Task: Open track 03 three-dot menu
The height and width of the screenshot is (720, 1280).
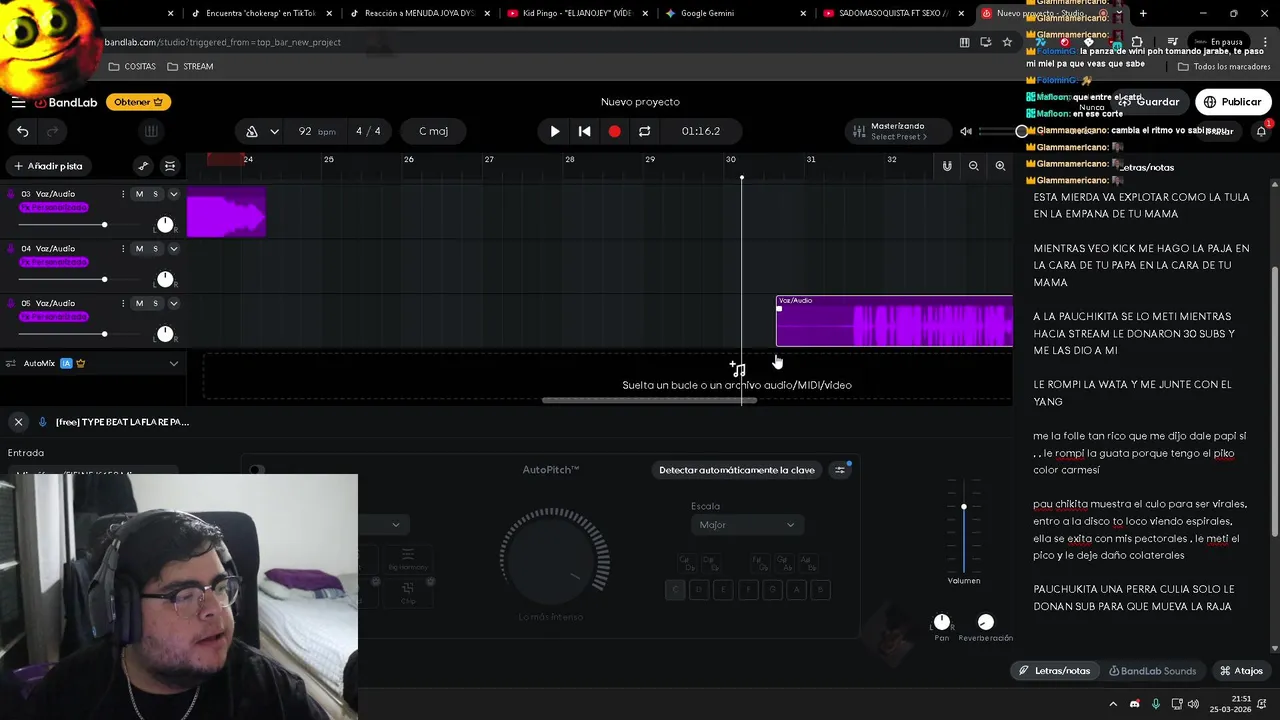Action: pos(123,194)
